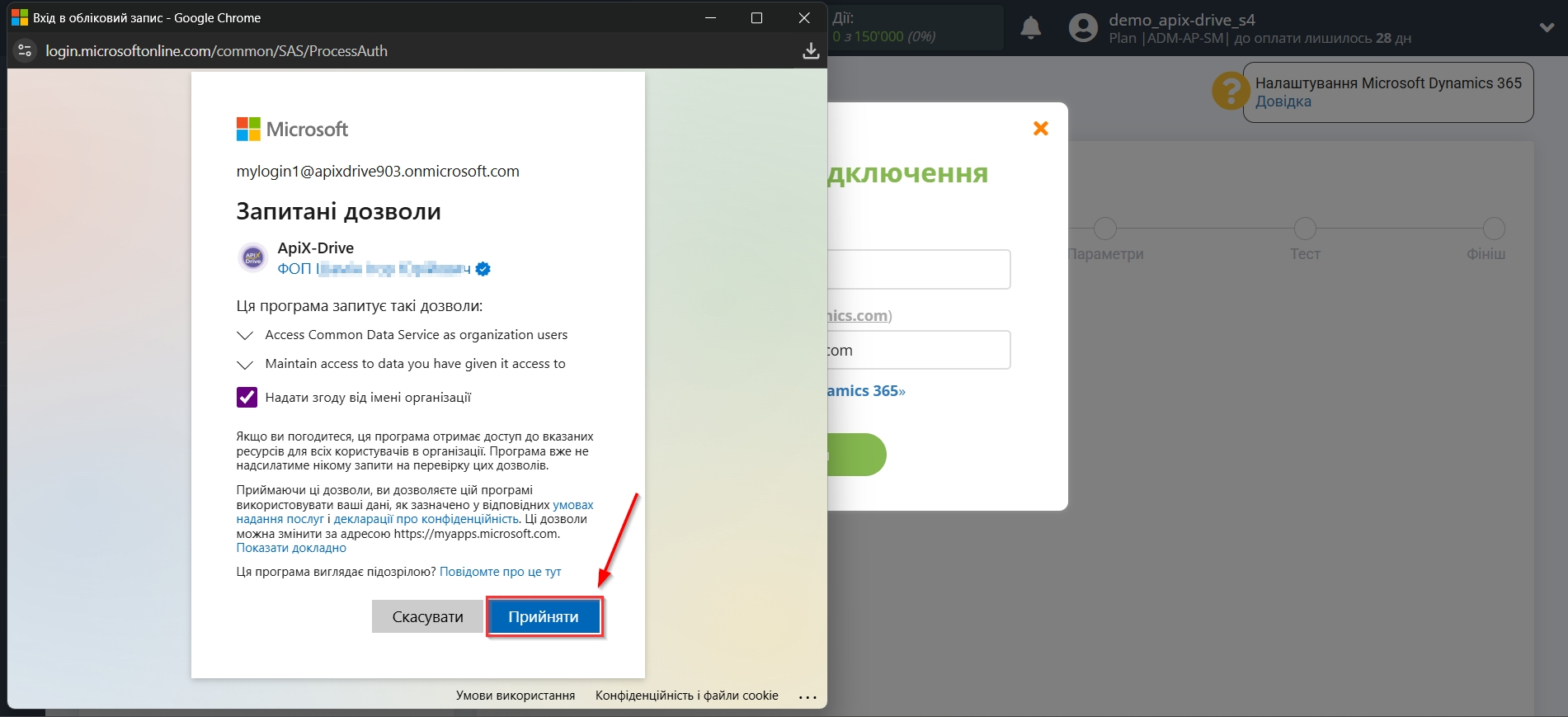The width and height of the screenshot is (1568, 717).
Task: Click the Скасувати cancel button
Action: (427, 616)
